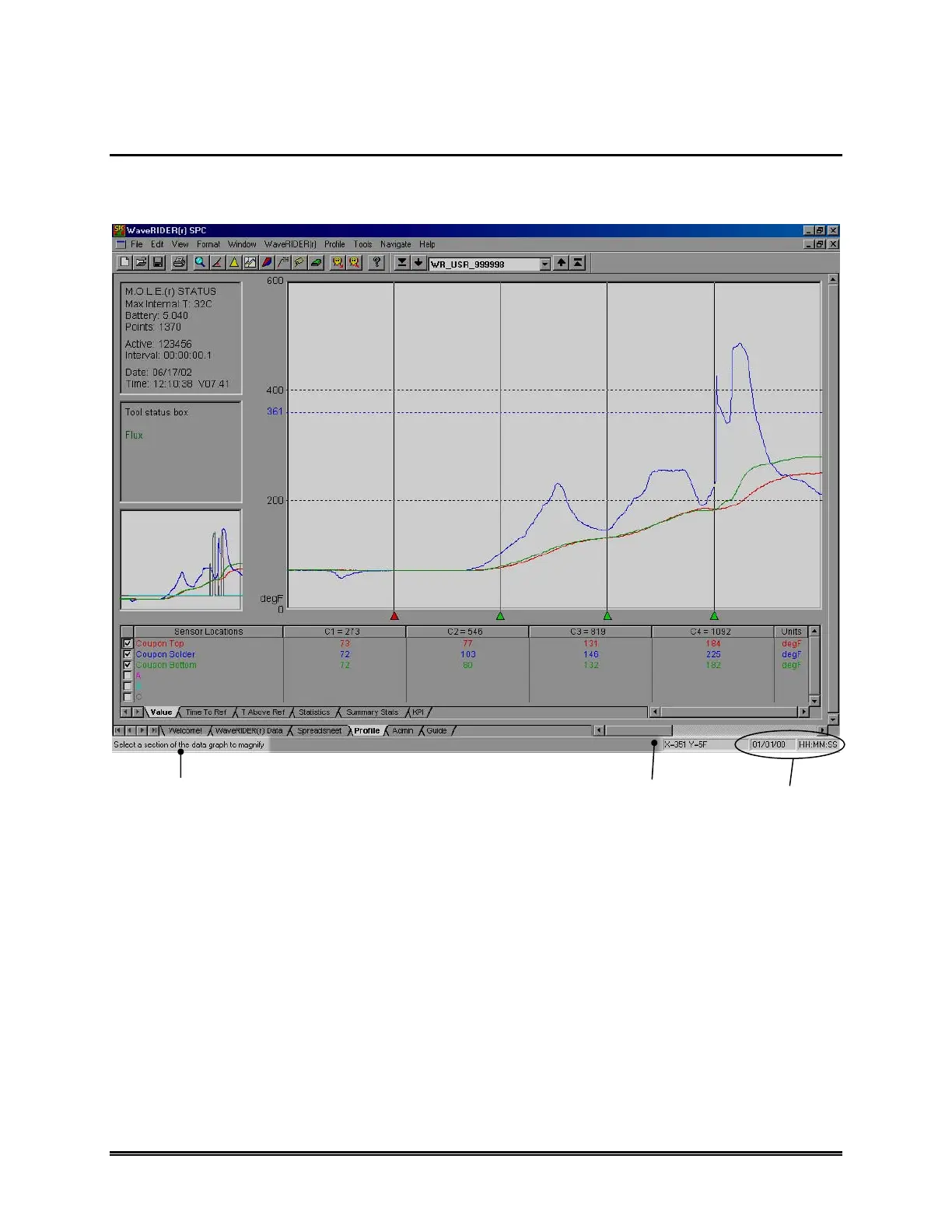This screenshot has height=1232, width=952.
Task: Click the profile overview thumbnail graph
Action: pos(180,560)
